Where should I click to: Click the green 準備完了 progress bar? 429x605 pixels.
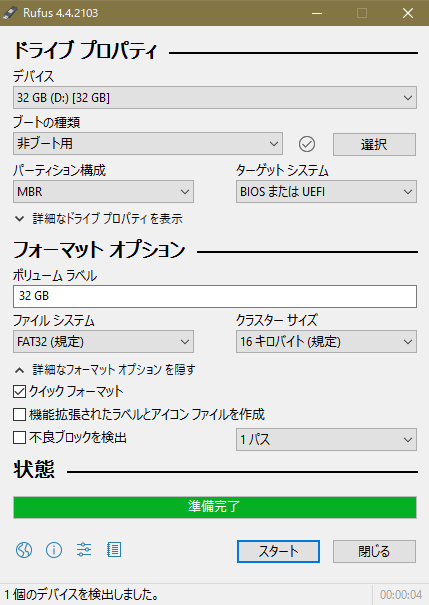coord(215,507)
